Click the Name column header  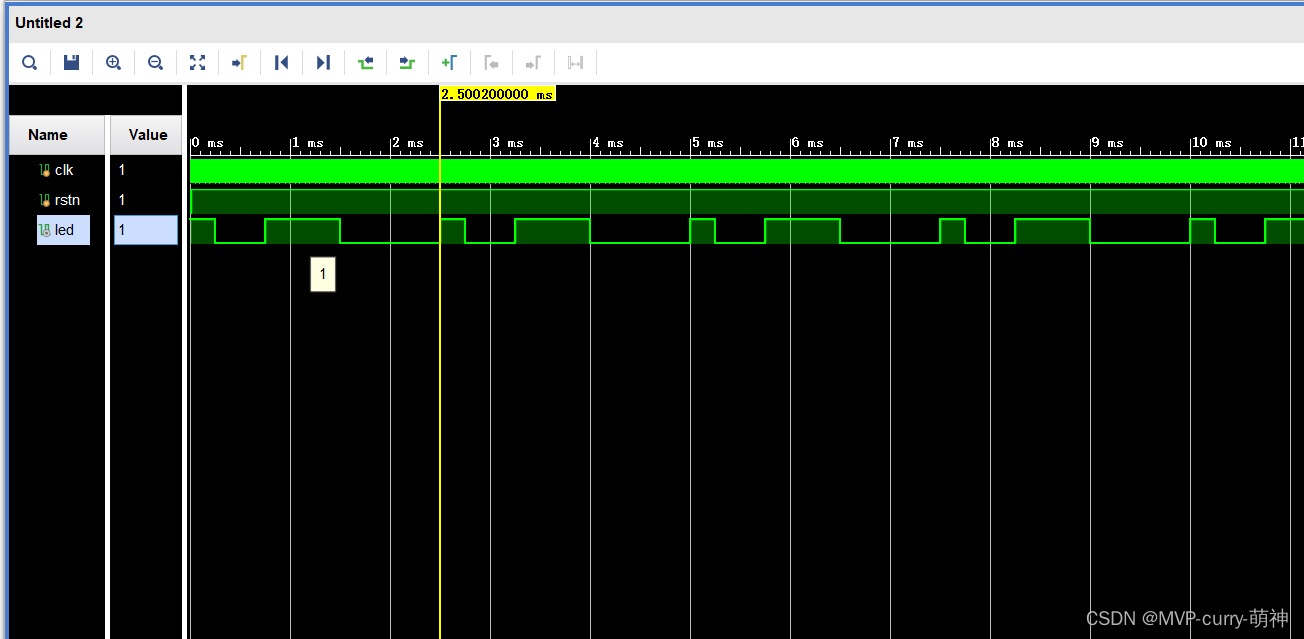pos(56,135)
